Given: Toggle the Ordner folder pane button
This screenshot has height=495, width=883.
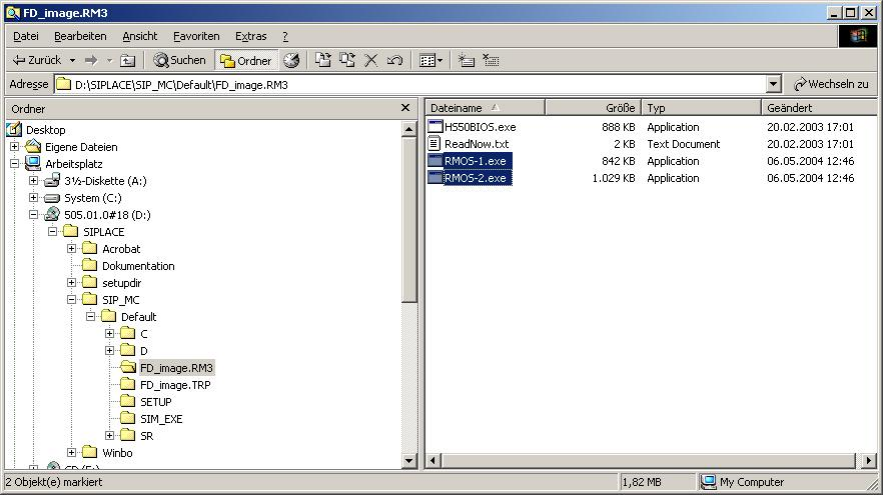Looking at the screenshot, I should pos(245,60).
